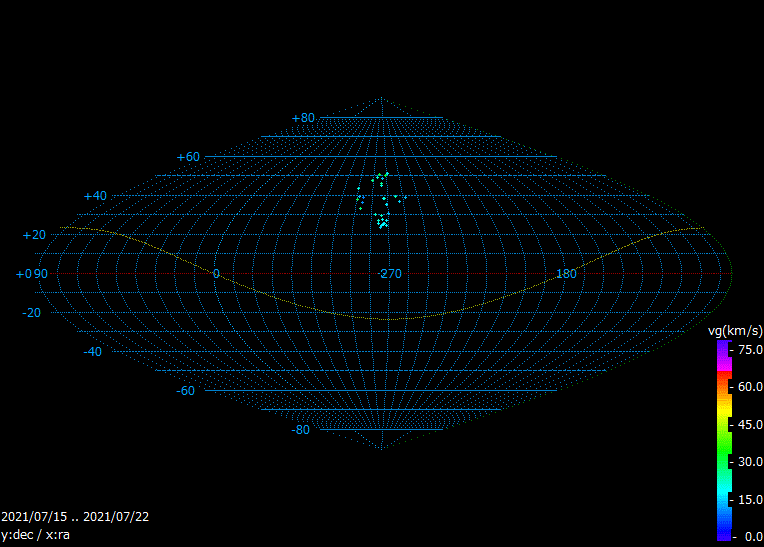Click the vg(km/s) colorbar title
This screenshot has width=764, height=547.
point(735,331)
